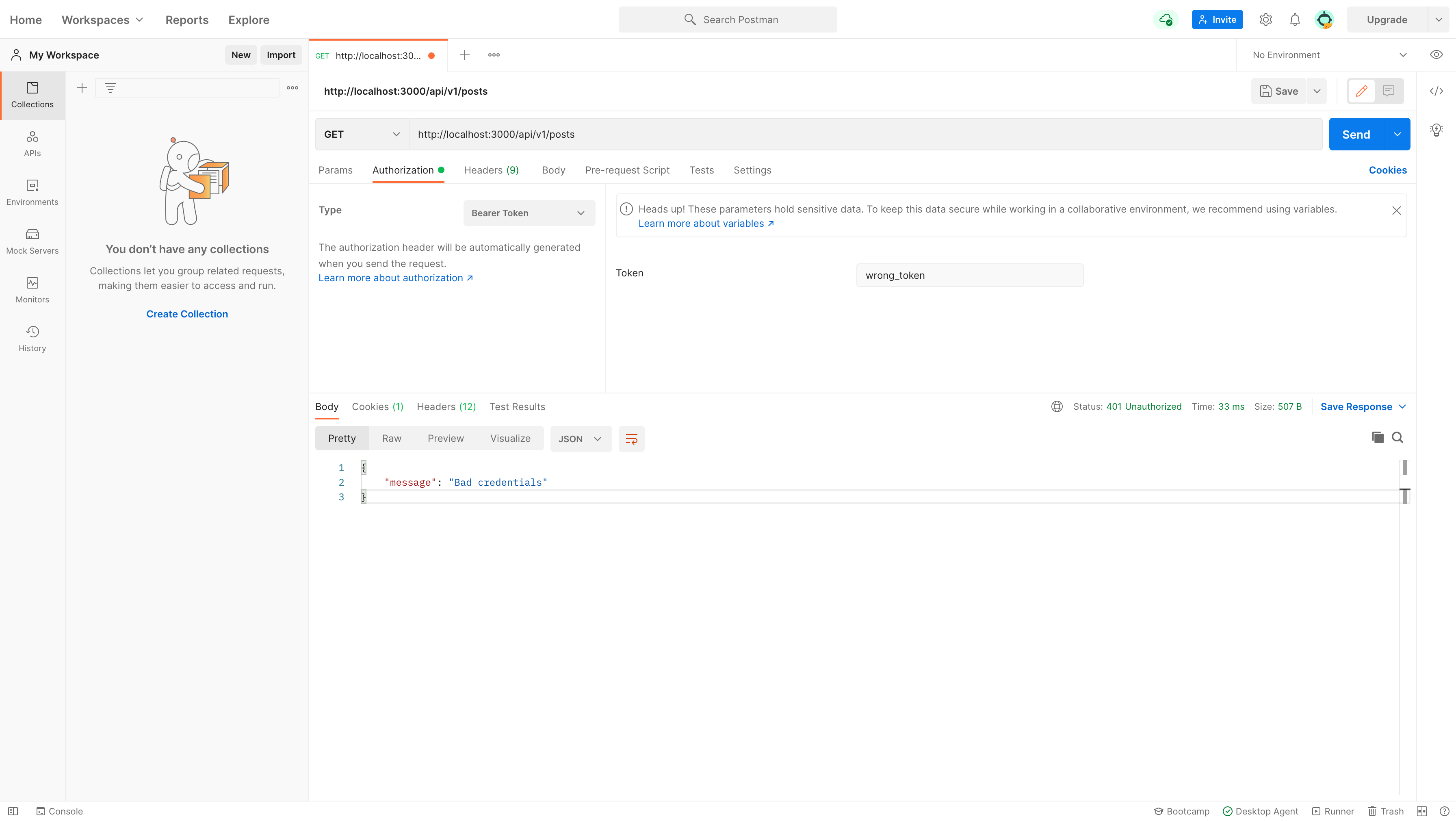Open the History sidebar panel
The image size is (1456, 821).
pyautogui.click(x=32, y=338)
